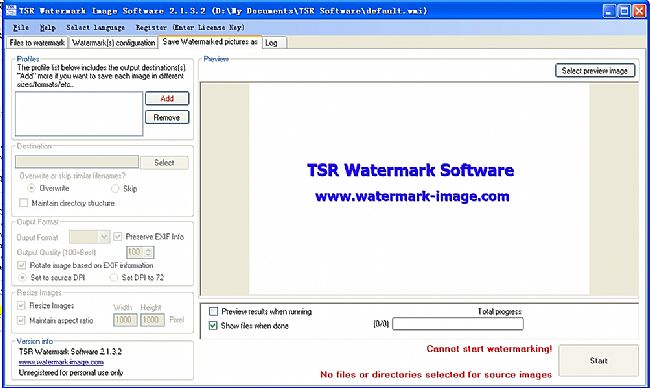Screen dimensions: 650x388
Task: Click the Output Quality stepper arrows
Action: [x=149, y=252]
